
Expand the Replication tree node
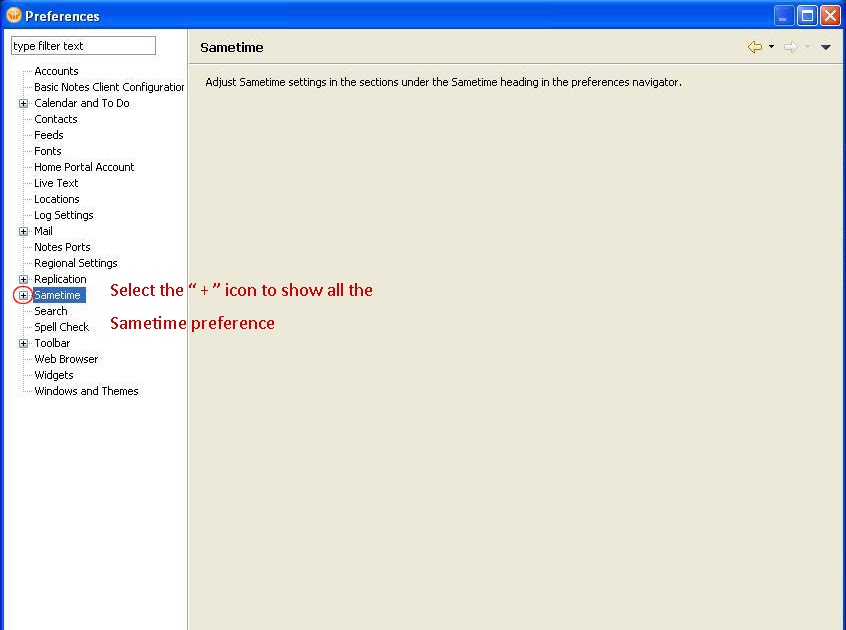click(x=23, y=279)
